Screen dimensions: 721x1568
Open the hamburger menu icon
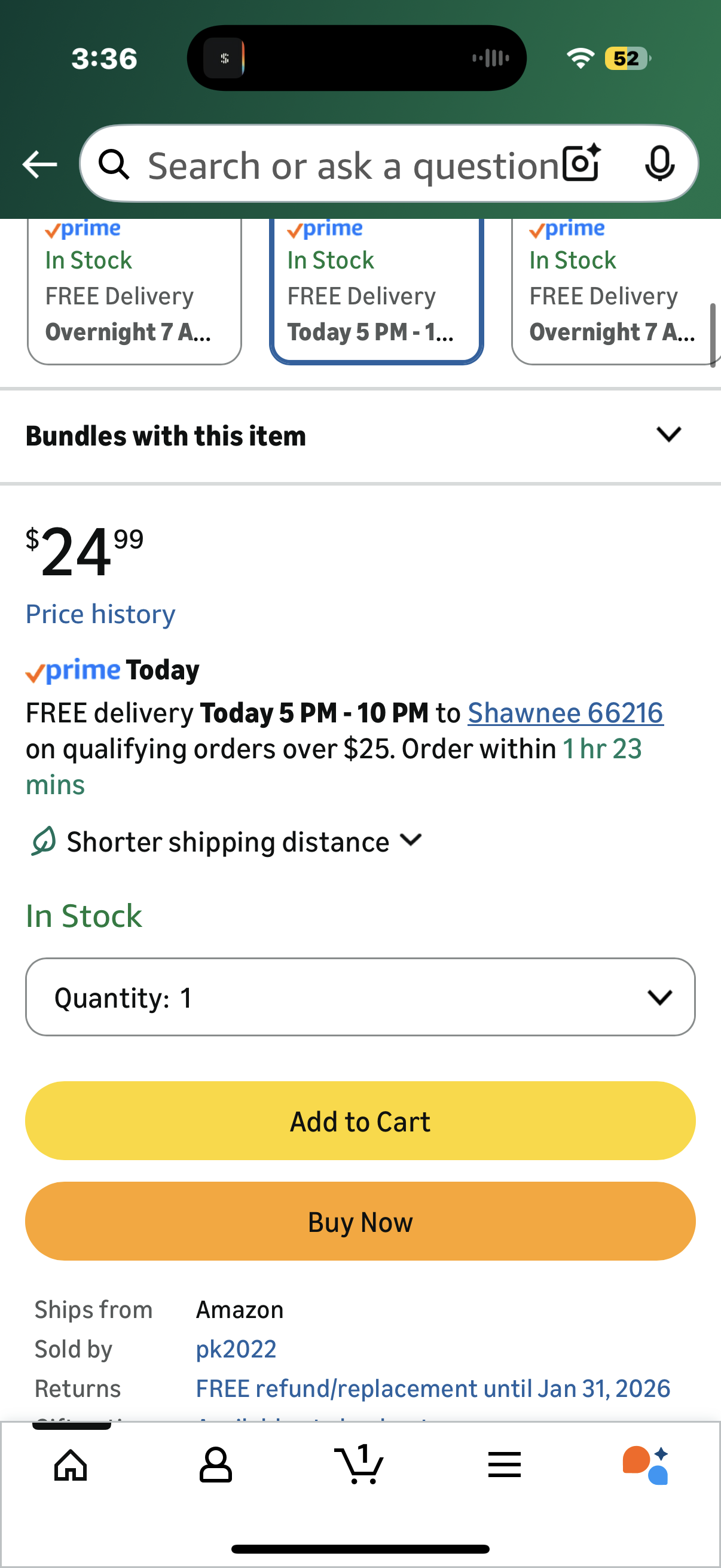click(x=505, y=1465)
